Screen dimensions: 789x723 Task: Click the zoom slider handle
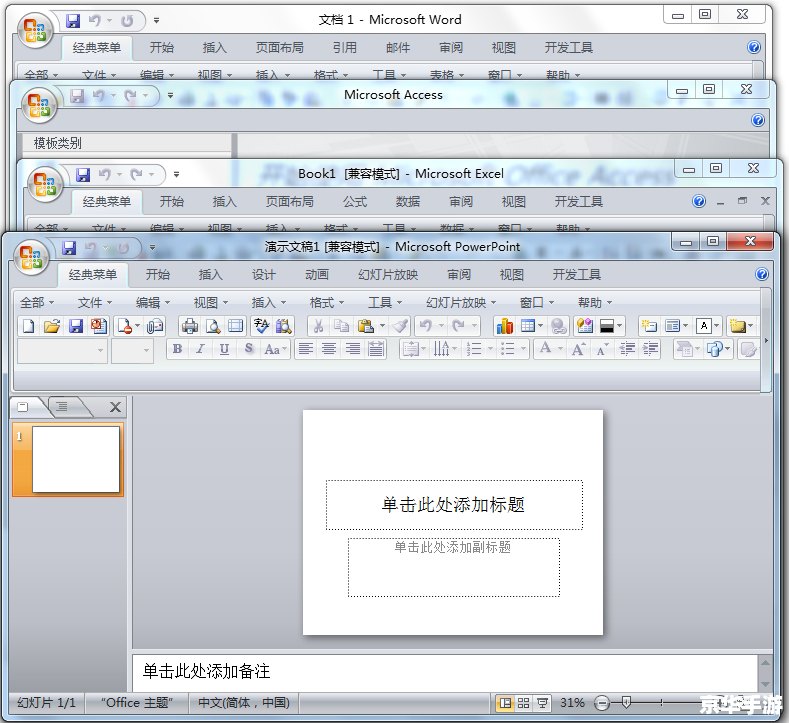coord(626,702)
